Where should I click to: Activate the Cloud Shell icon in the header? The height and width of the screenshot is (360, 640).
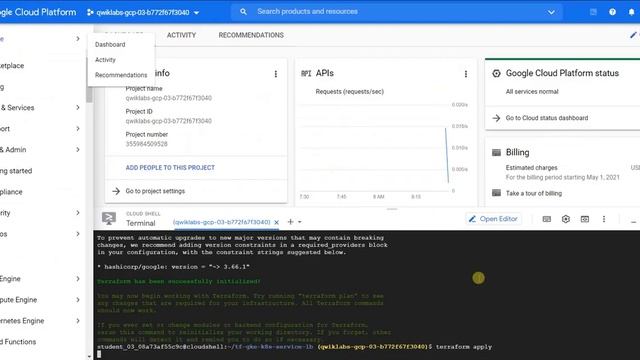(593, 12)
